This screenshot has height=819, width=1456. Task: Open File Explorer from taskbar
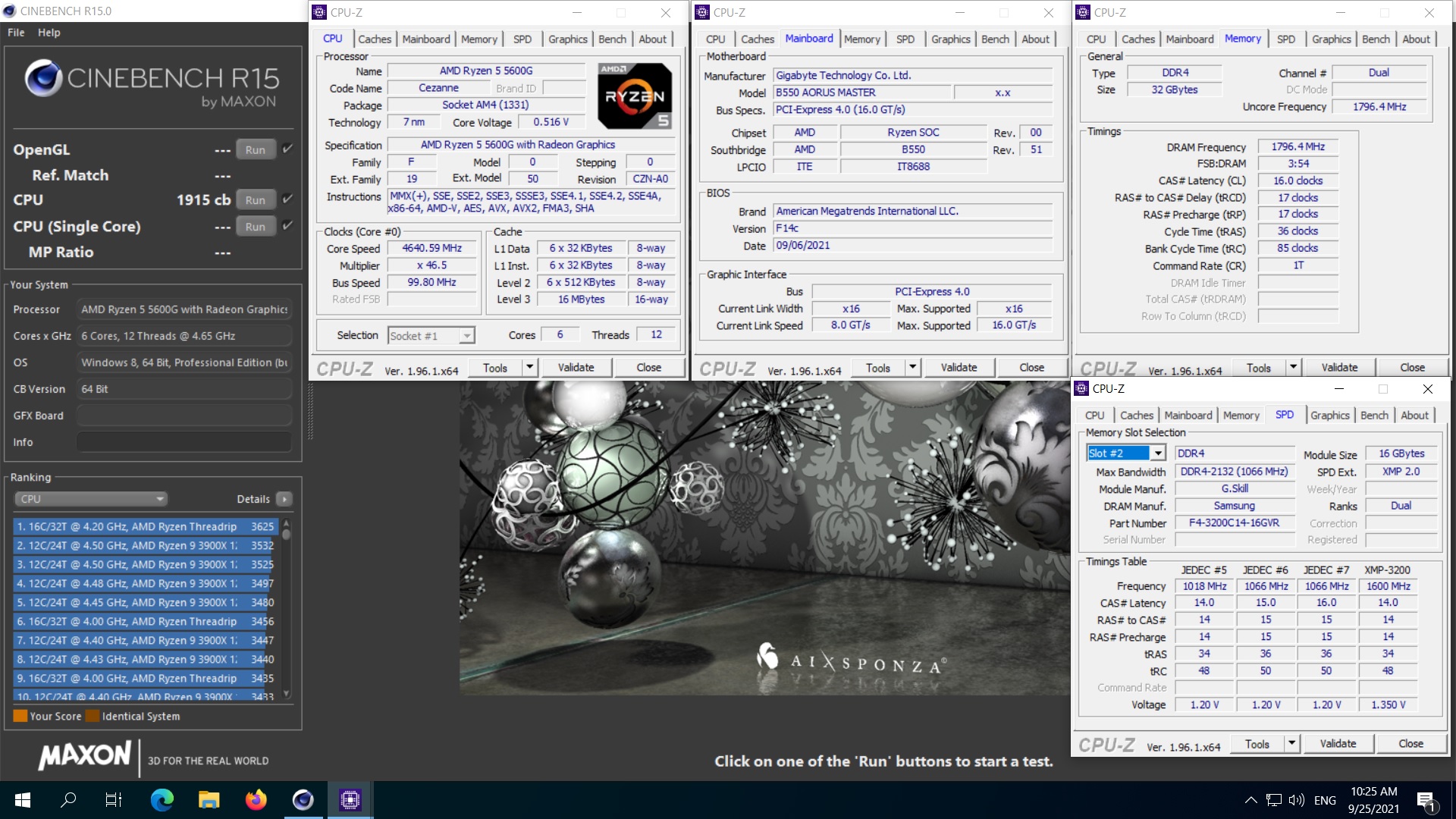pos(209,800)
